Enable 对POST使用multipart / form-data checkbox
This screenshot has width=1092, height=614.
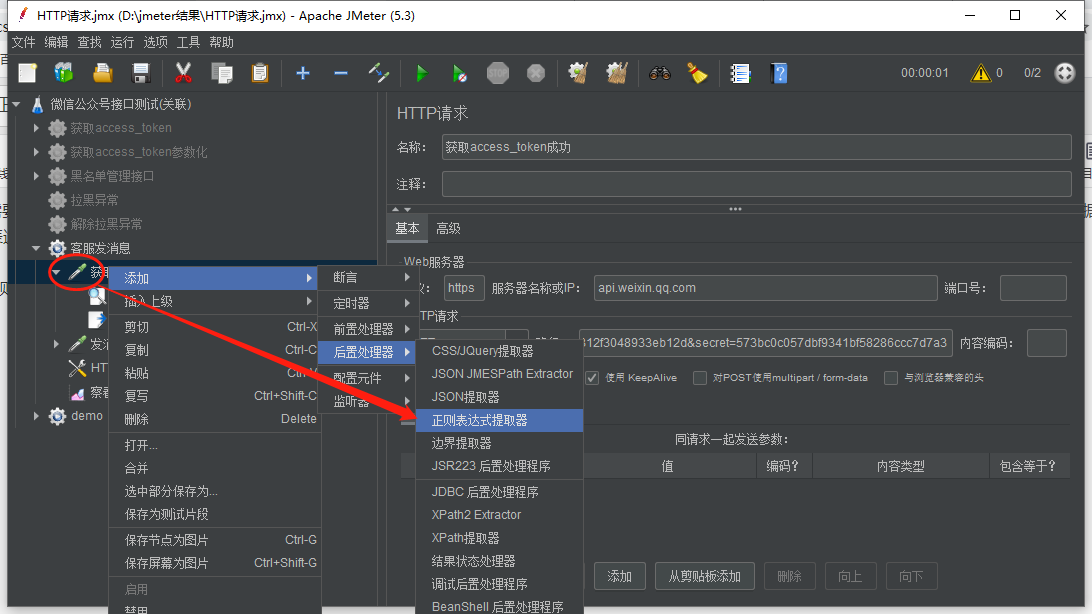click(700, 377)
